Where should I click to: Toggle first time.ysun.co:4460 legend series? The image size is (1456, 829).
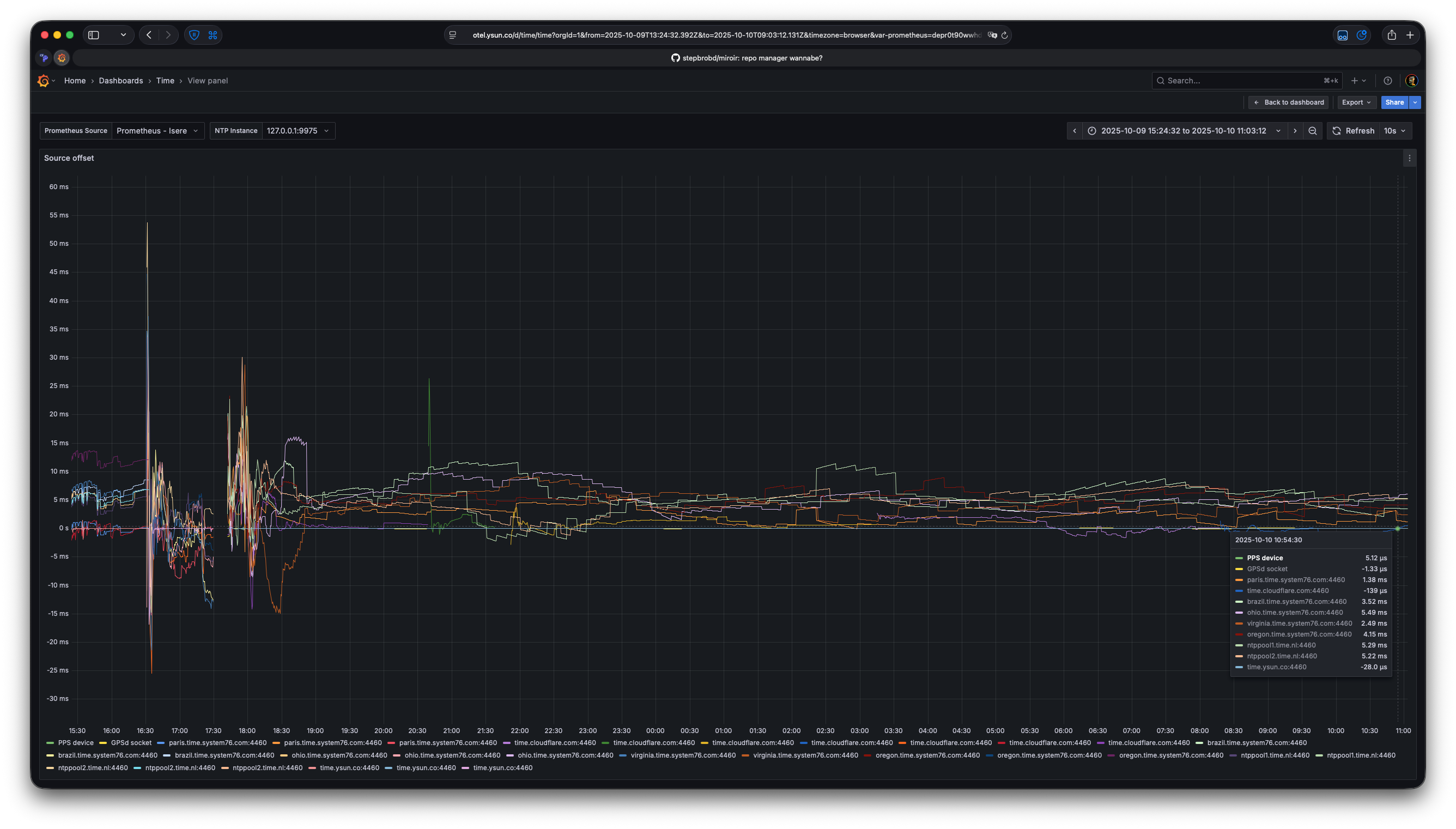coord(349,768)
